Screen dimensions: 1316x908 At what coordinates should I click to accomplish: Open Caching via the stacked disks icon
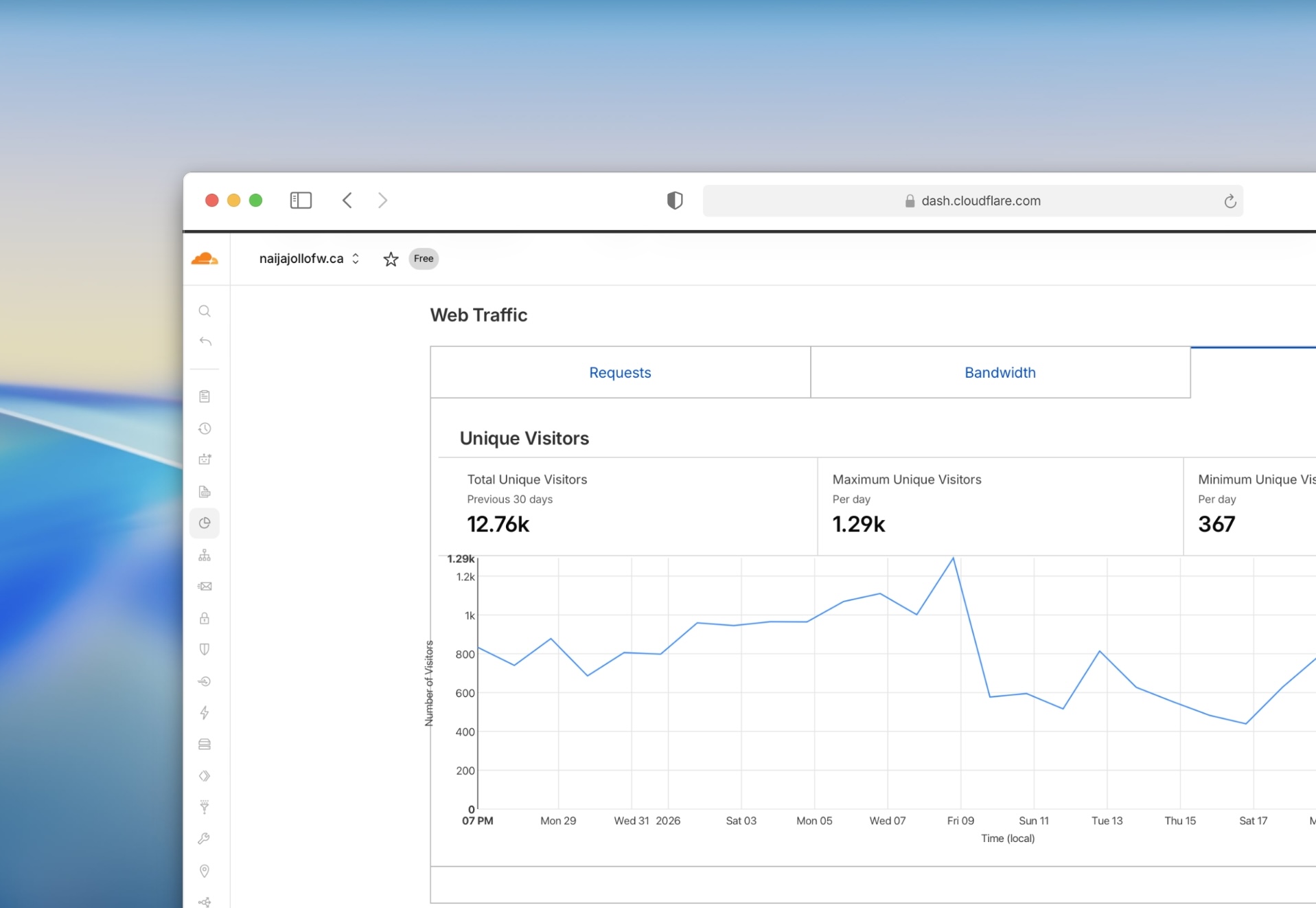[205, 744]
